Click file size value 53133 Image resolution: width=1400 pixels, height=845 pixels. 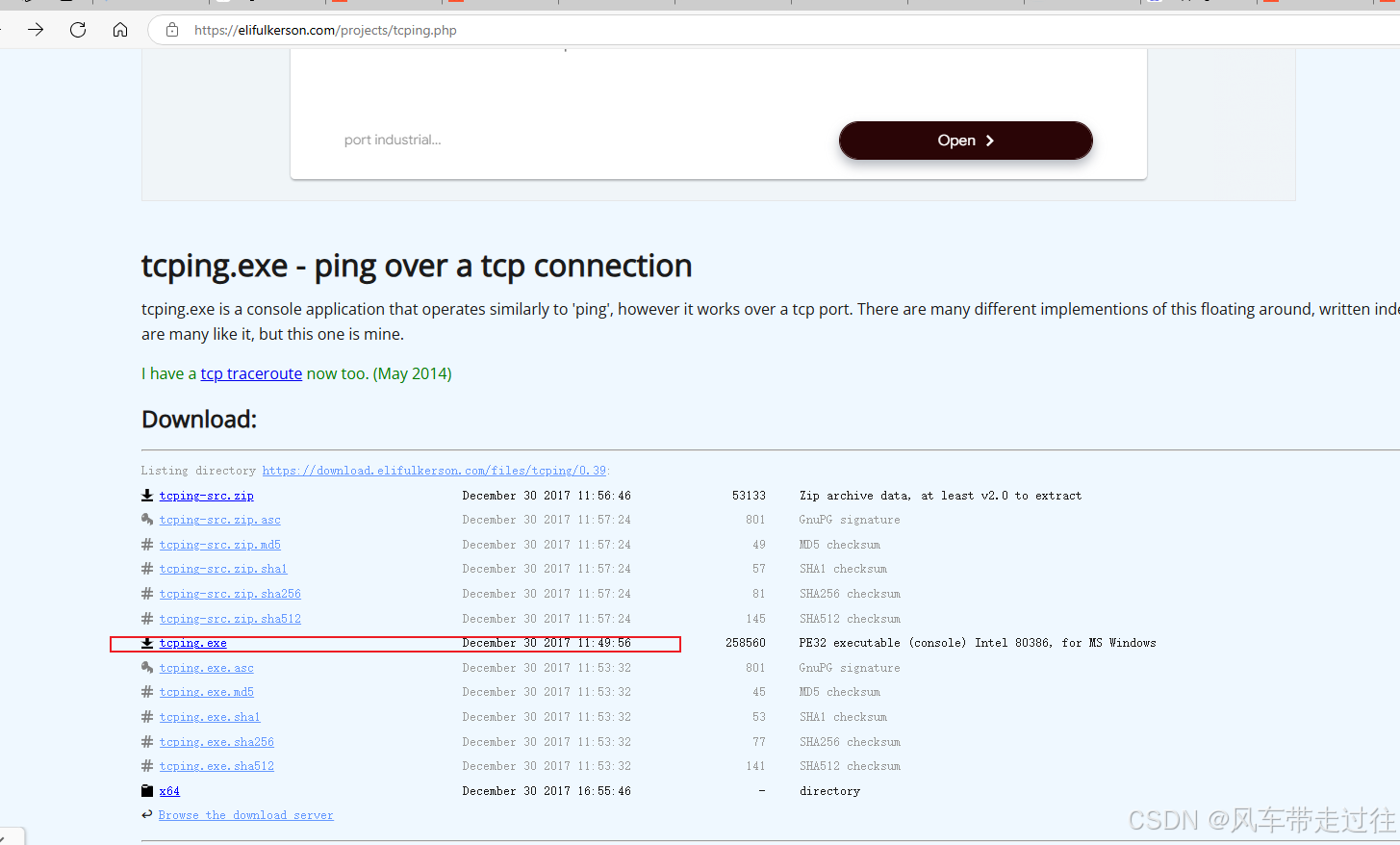749,496
